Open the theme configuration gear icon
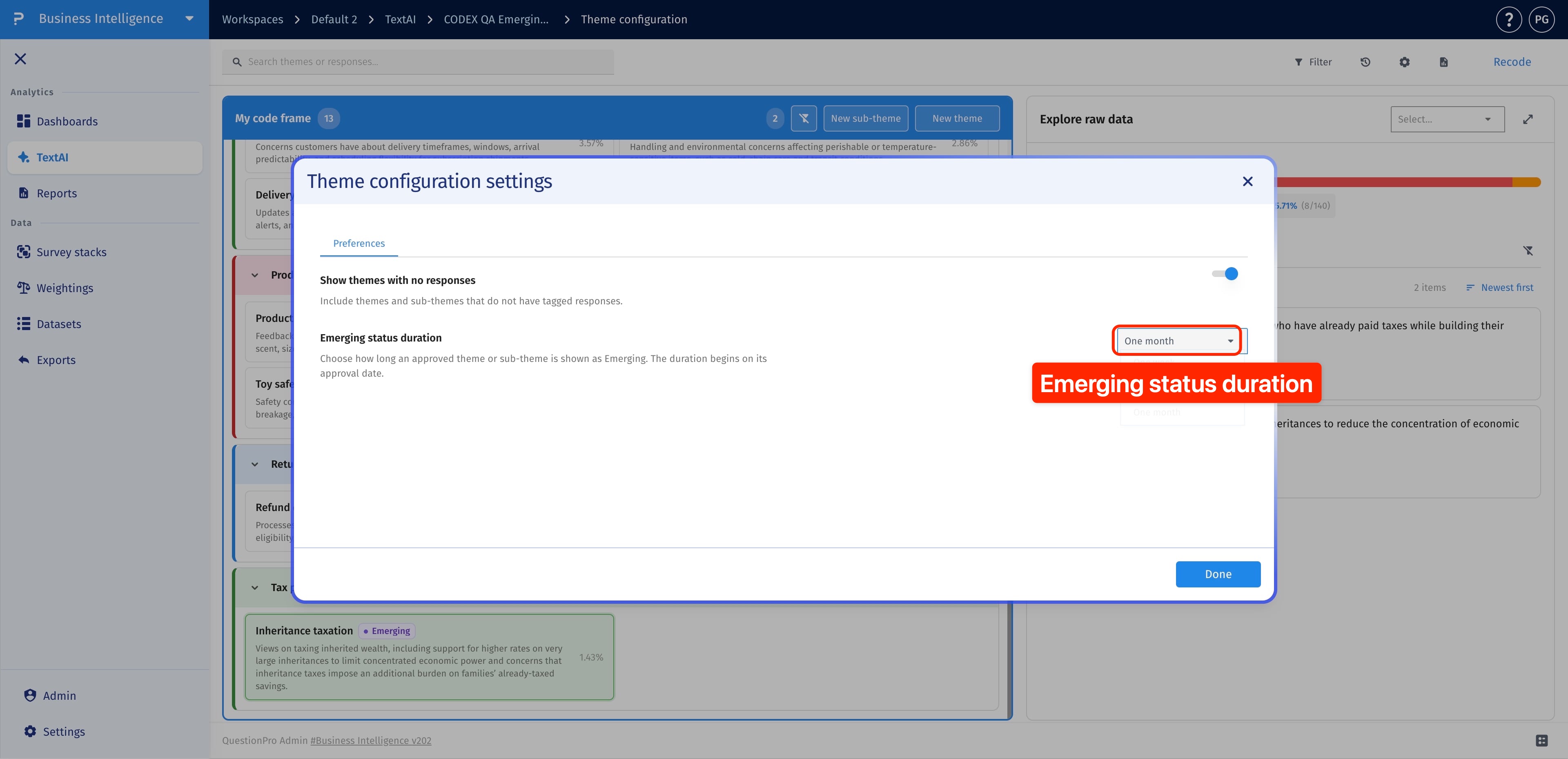The width and height of the screenshot is (1568, 759). [x=1404, y=62]
